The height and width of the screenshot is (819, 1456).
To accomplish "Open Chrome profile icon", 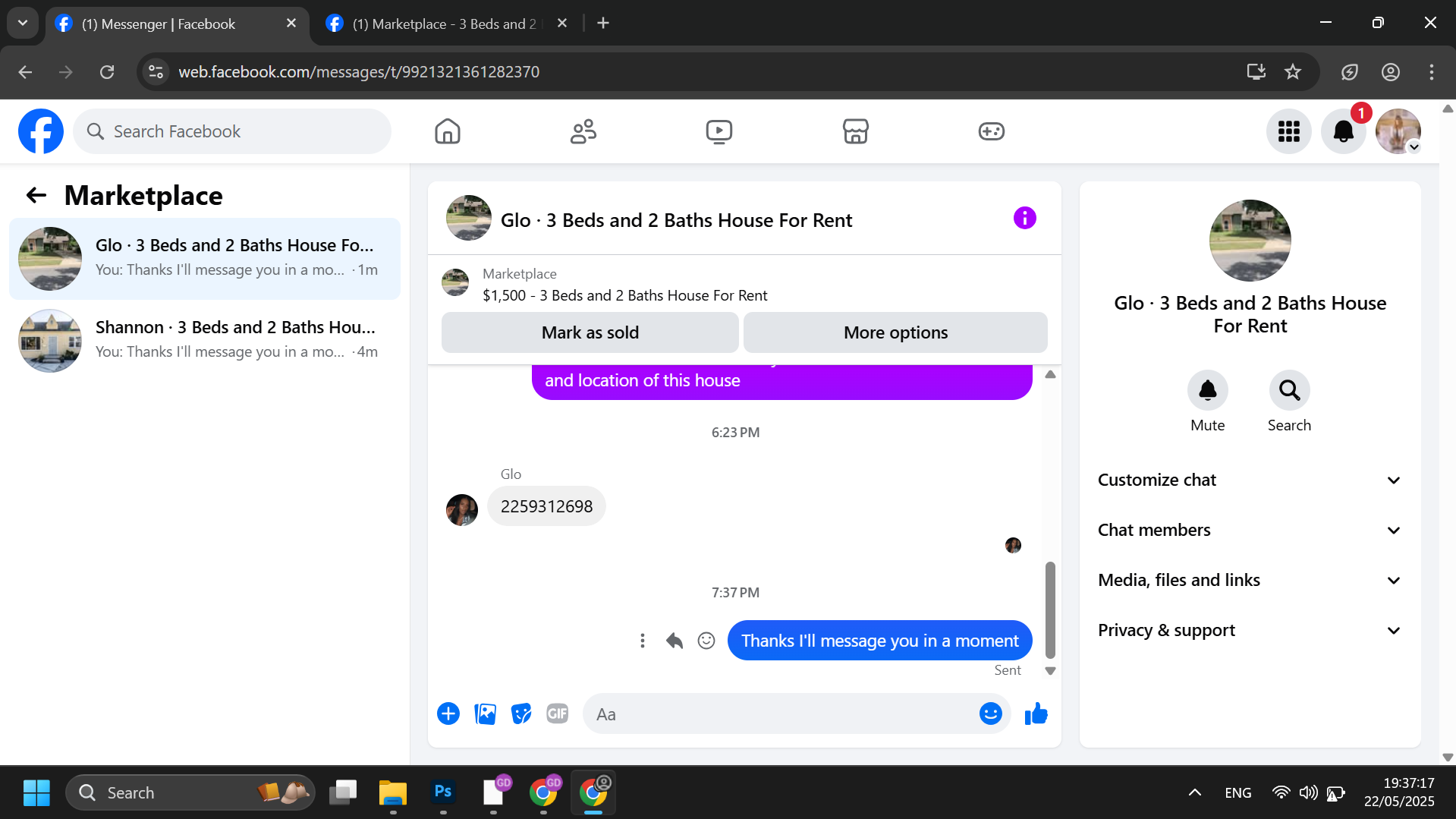I will click(1390, 72).
